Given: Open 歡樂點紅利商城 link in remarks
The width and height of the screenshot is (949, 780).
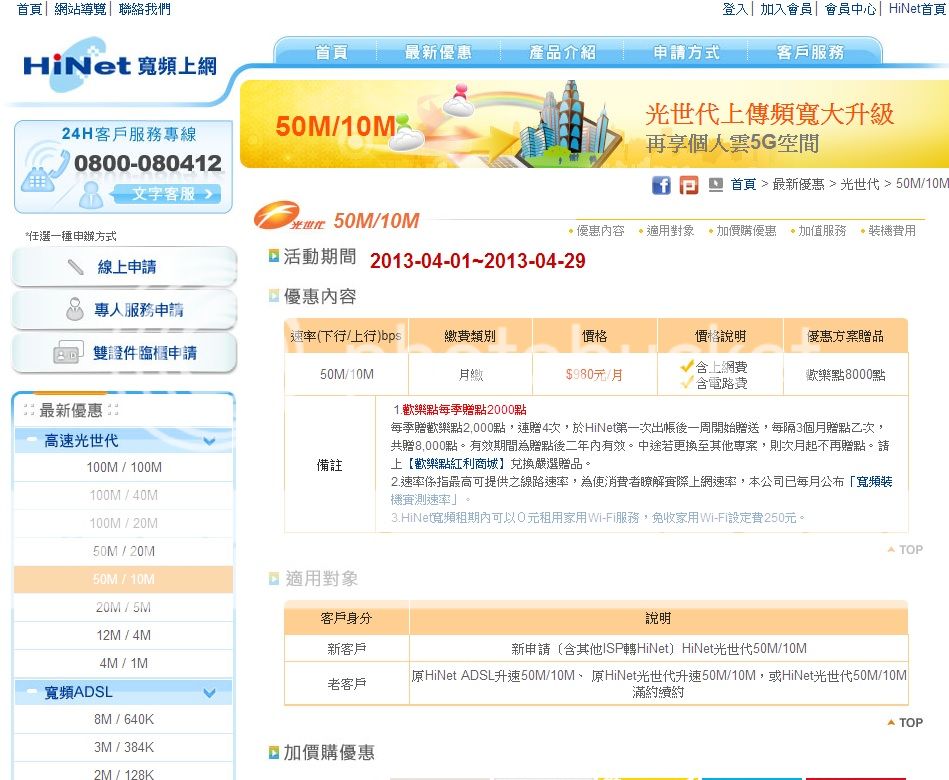Looking at the screenshot, I should click(456, 464).
